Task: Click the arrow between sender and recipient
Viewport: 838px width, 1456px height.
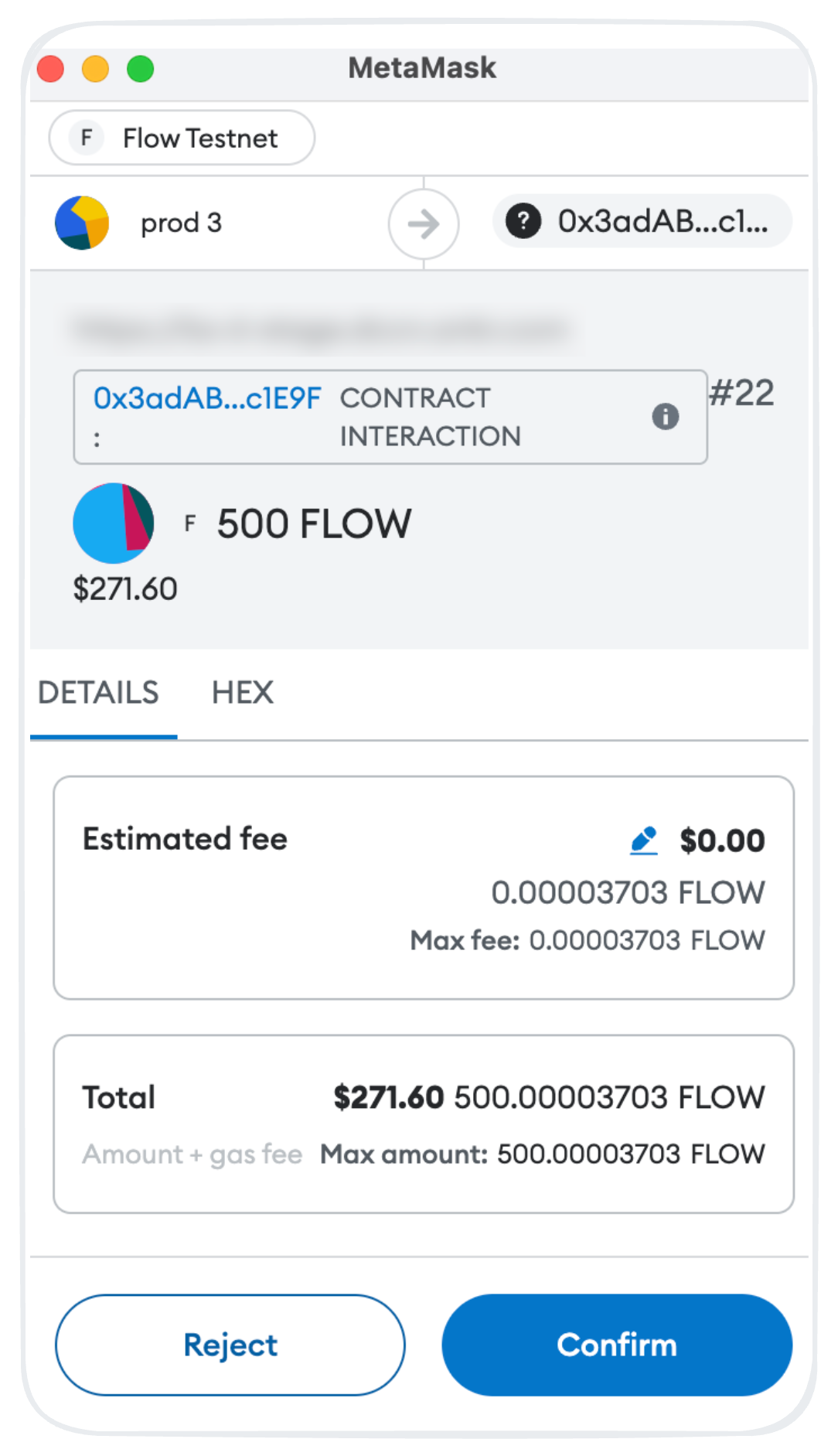Action: coord(424,224)
